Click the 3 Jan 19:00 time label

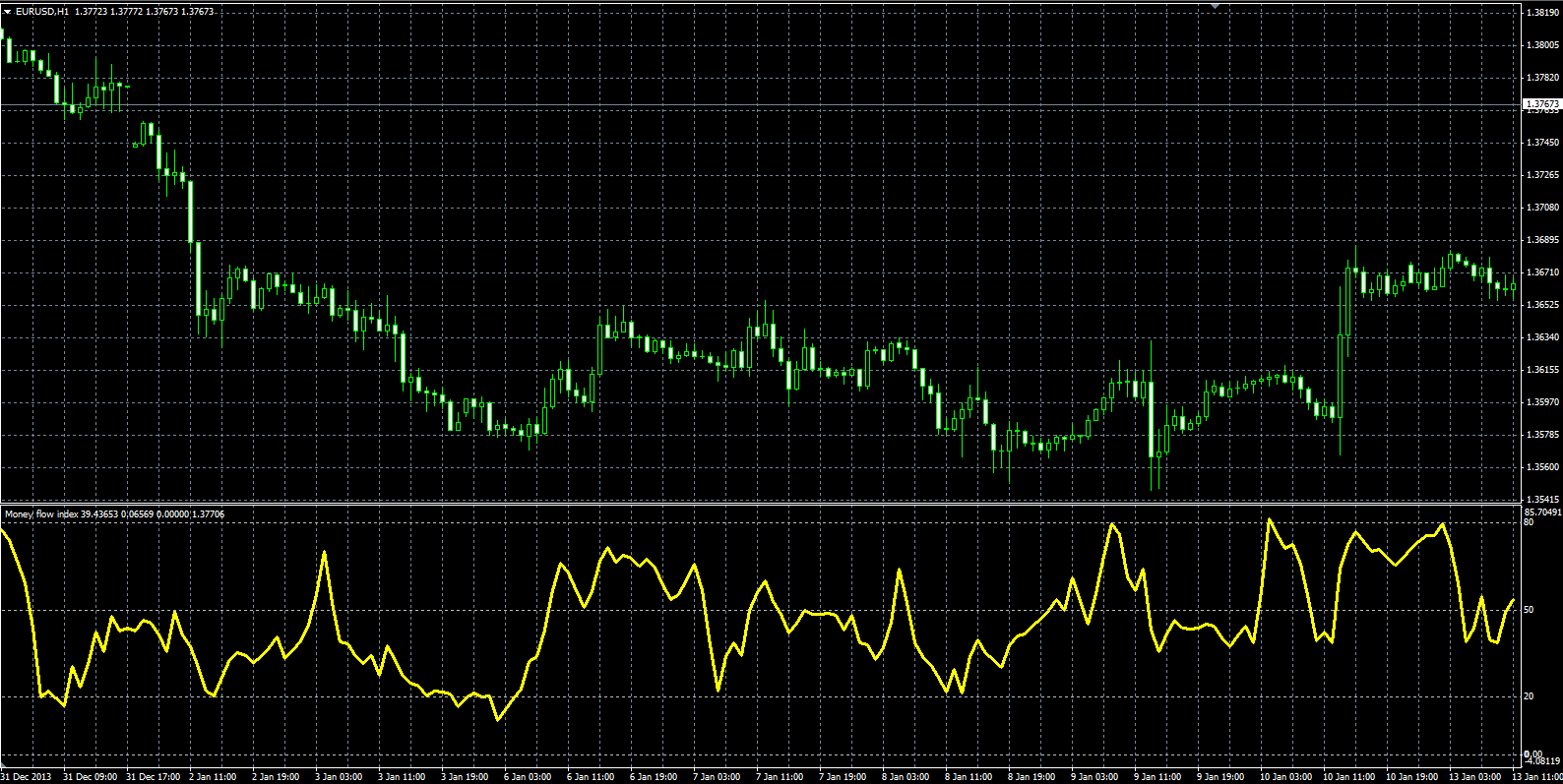pyautogui.click(x=465, y=777)
